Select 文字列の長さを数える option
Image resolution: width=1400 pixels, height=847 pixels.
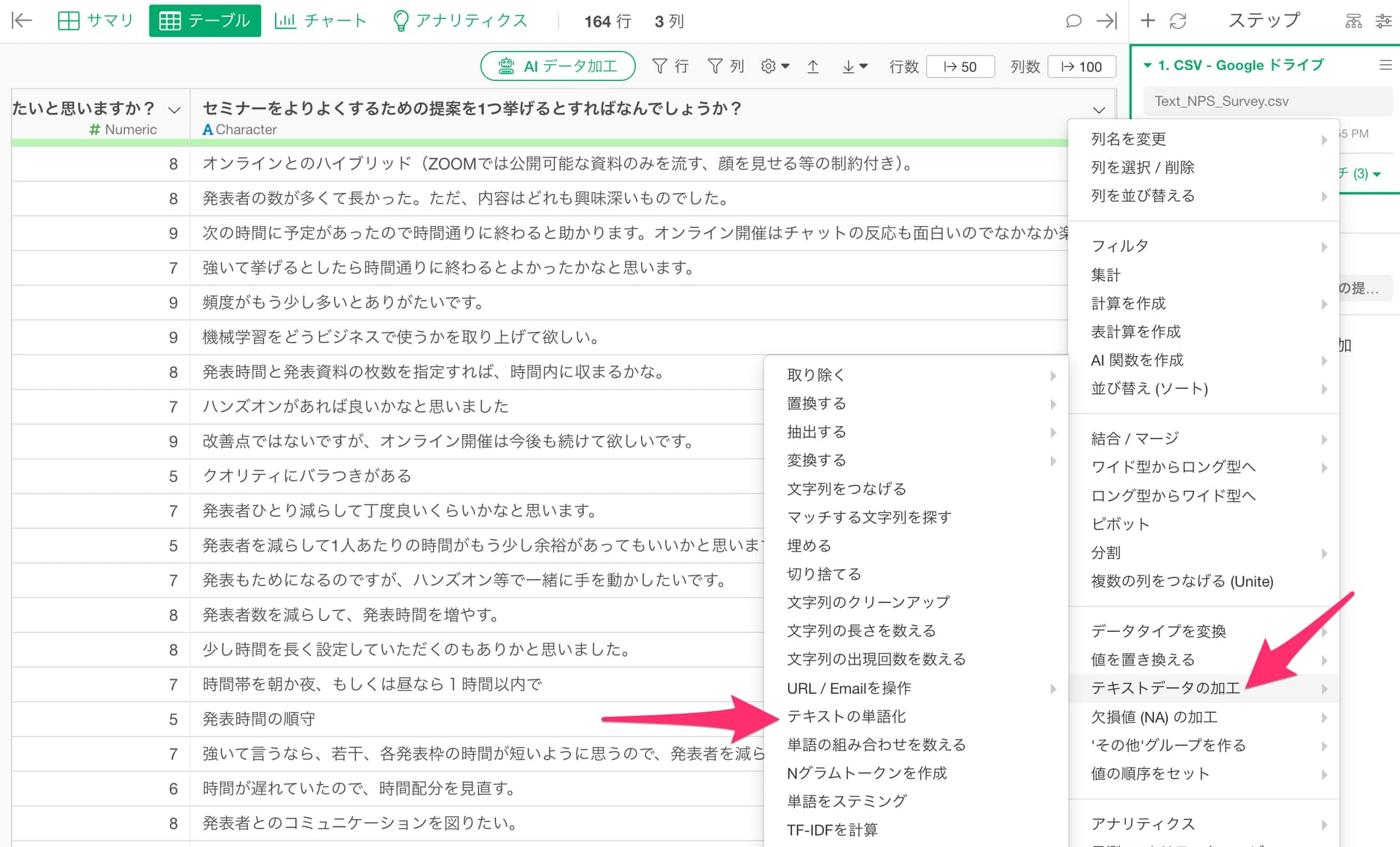(x=917, y=631)
